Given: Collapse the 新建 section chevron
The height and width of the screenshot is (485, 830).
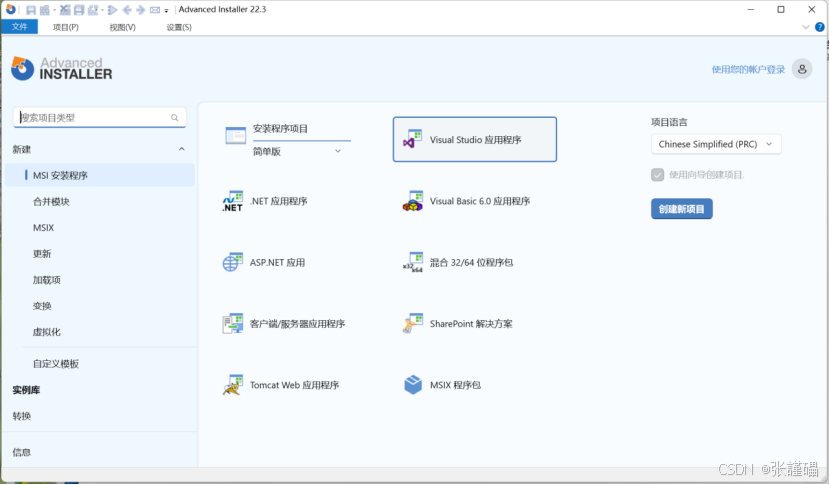Looking at the screenshot, I should tap(182, 149).
